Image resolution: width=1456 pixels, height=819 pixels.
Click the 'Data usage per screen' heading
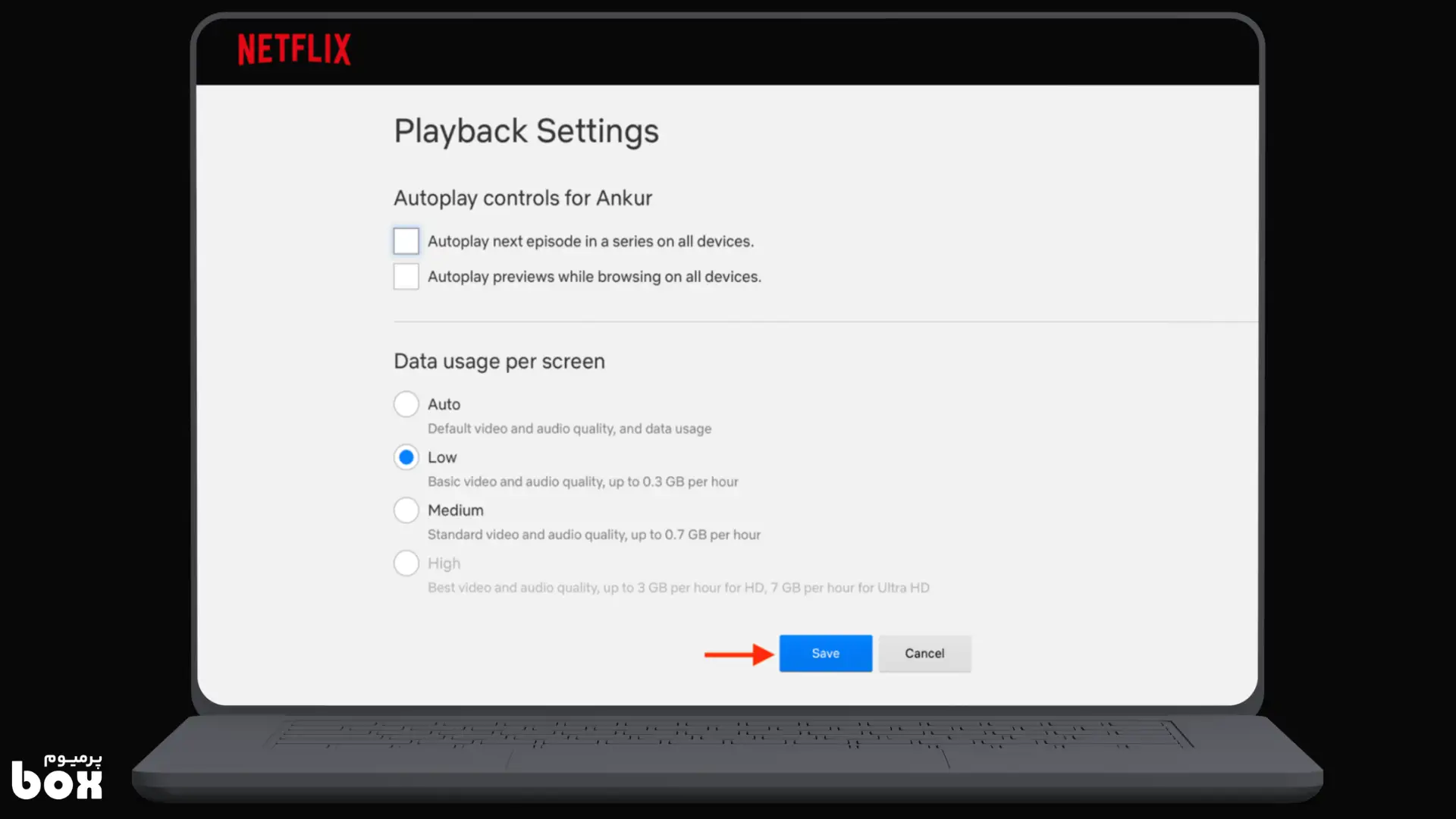(x=499, y=362)
